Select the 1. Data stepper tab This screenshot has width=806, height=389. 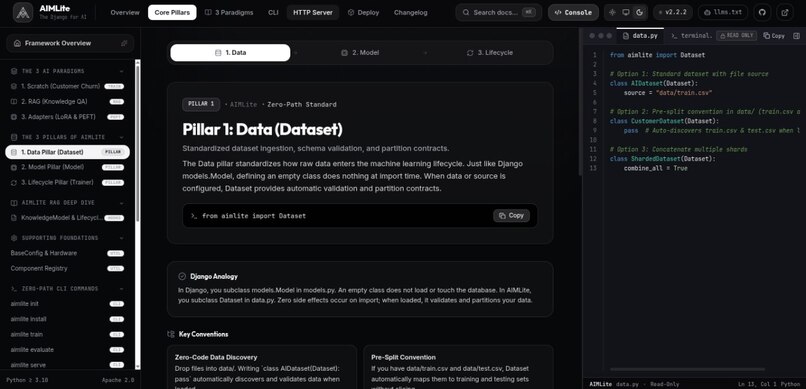(x=230, y=52)
